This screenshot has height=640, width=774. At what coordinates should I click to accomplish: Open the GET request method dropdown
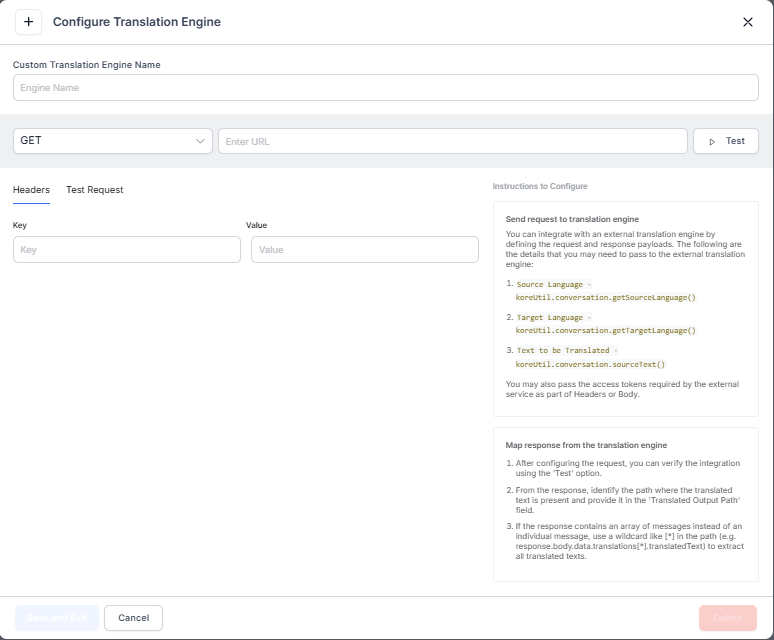point(113,141)
